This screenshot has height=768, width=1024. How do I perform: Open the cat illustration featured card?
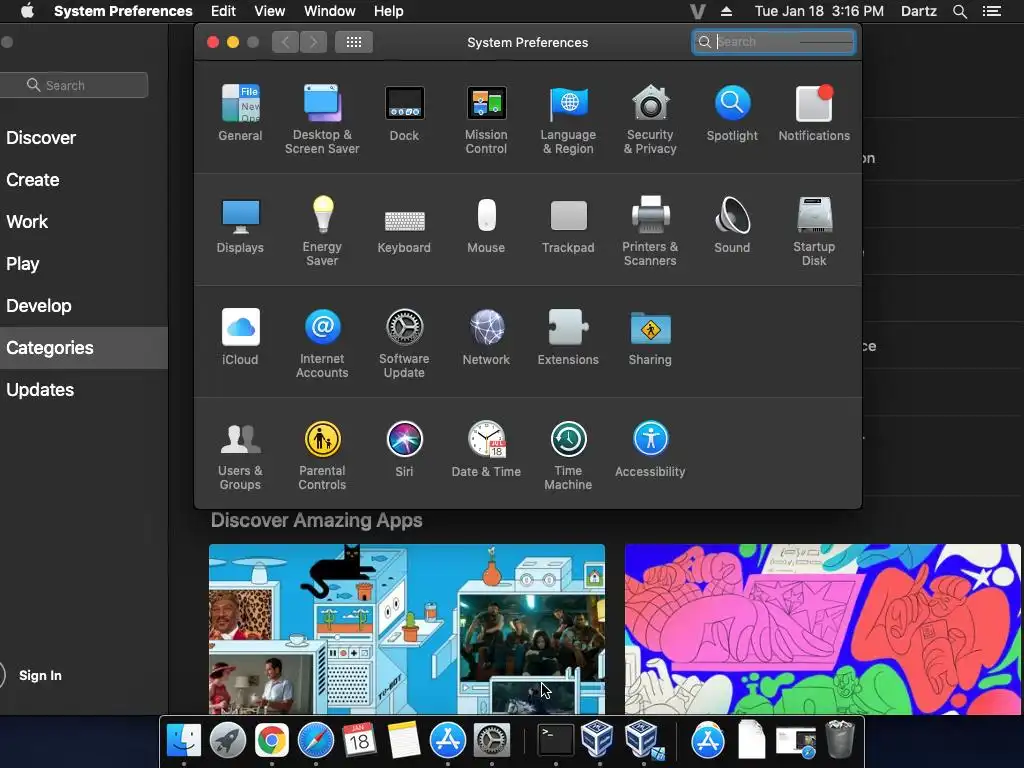(x=407, y=629)
